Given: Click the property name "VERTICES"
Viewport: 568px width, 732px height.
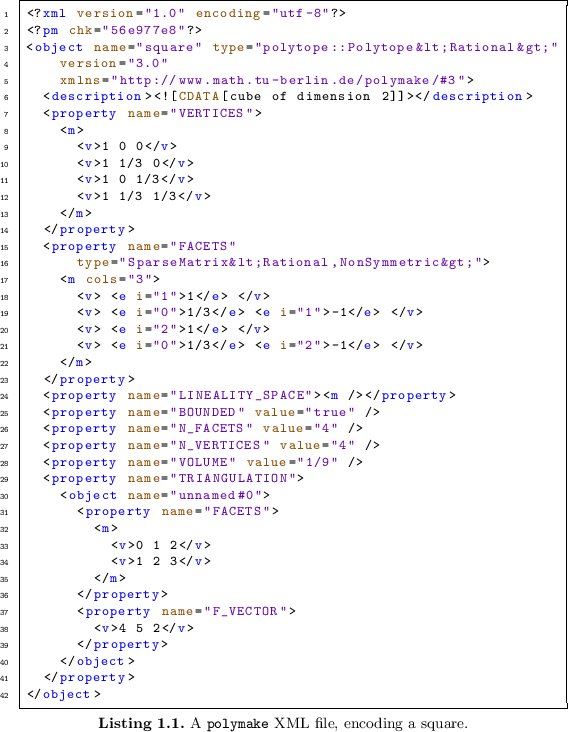Looking at the screenshot, I should tap(211, 113).
